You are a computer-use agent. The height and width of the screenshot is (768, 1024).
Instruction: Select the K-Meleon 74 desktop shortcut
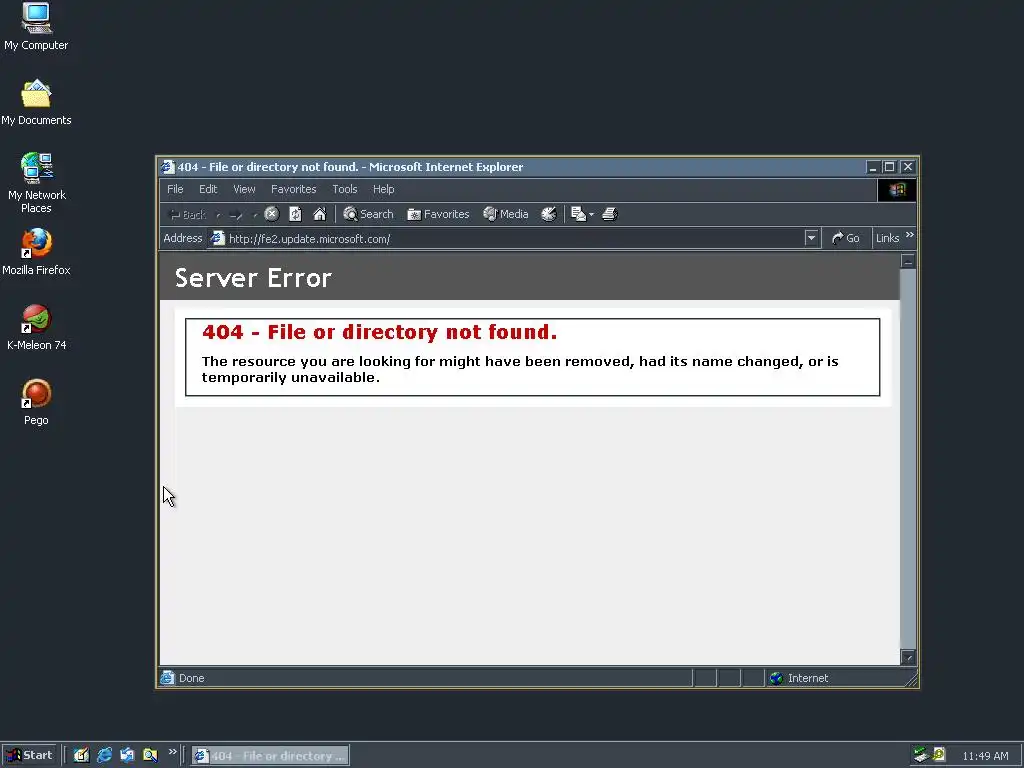point(37,327)
